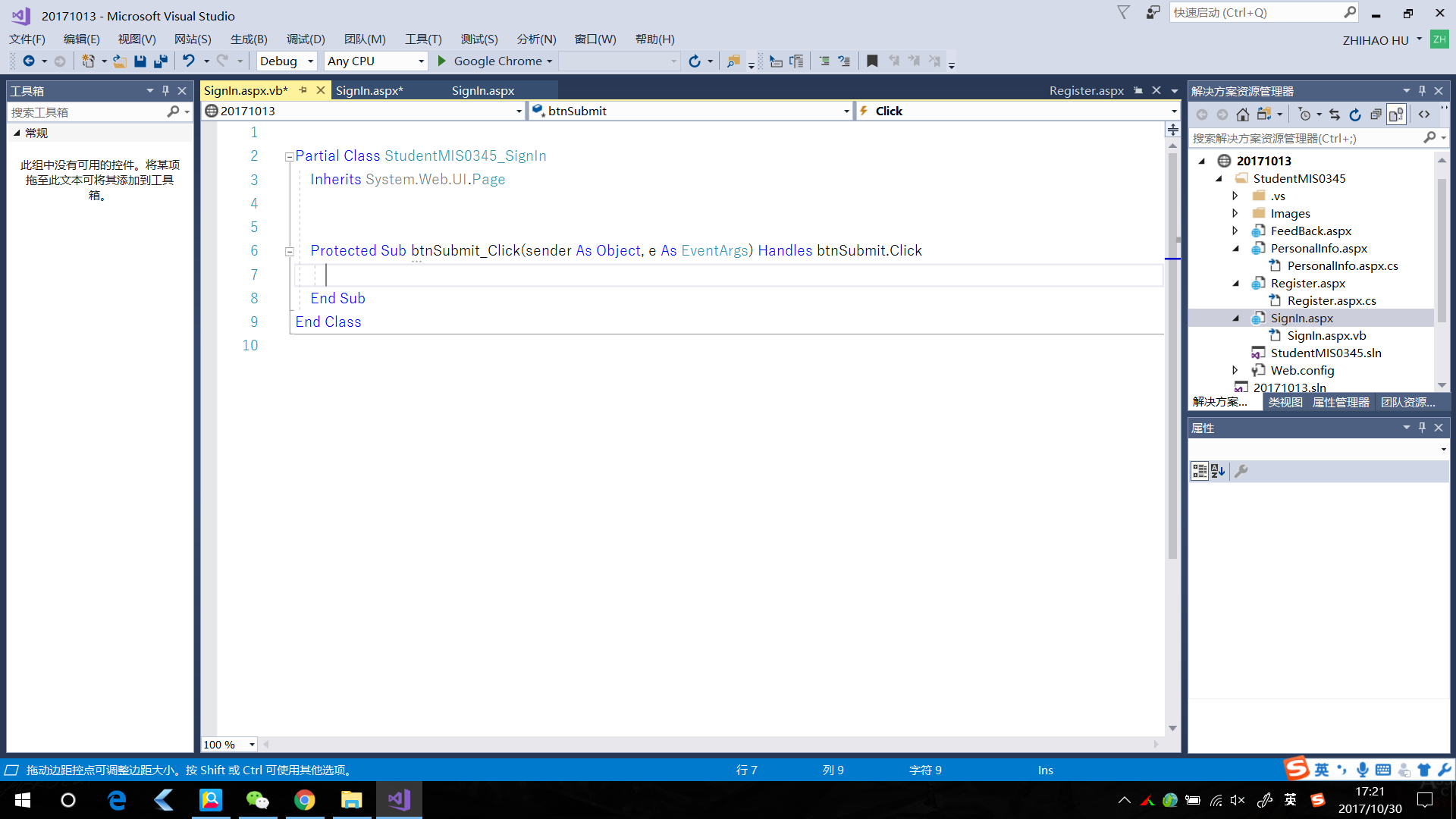Save the current file with the floppy icon
Viewport: 1456px width, 819px height.
point(140,61)
